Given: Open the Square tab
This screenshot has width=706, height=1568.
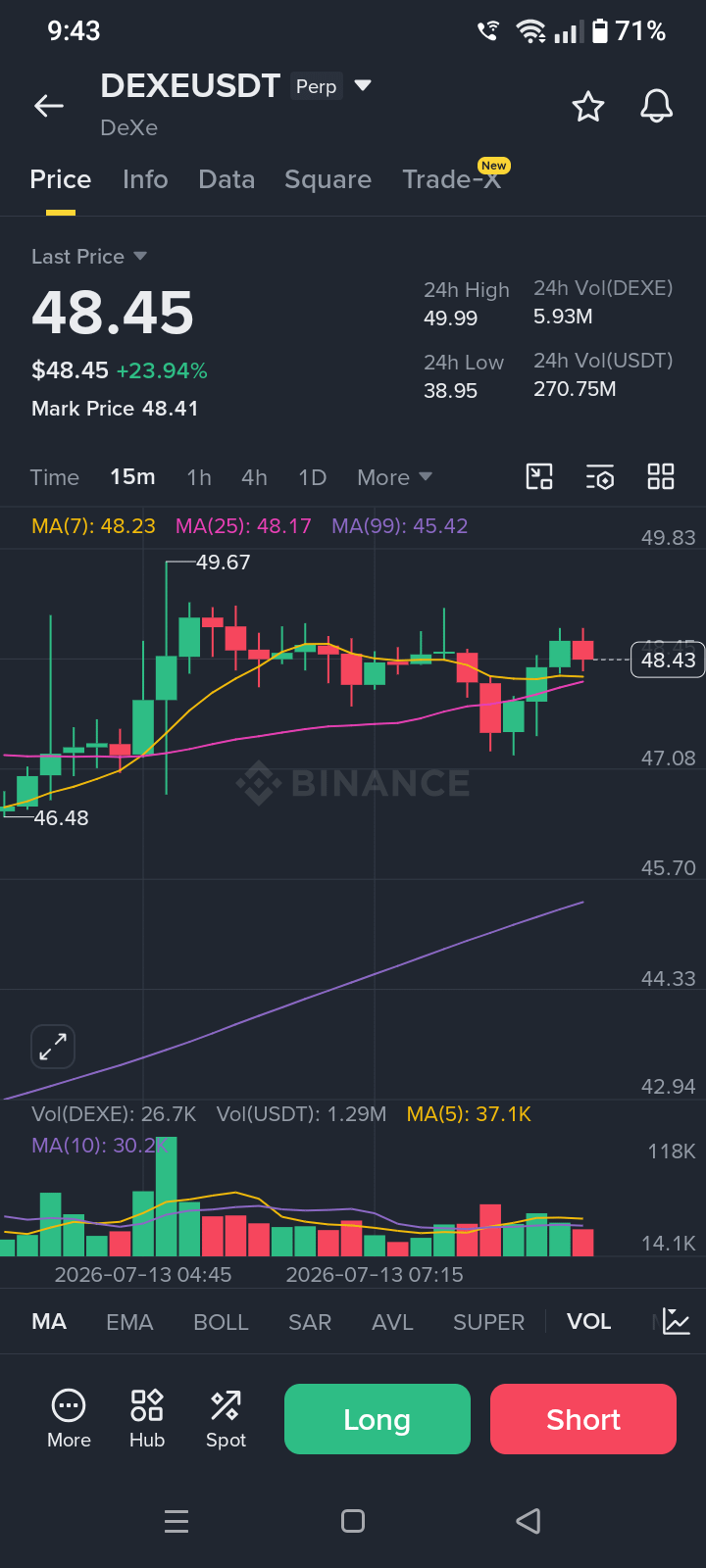Looking at the screenshot, I should (328, 179).
